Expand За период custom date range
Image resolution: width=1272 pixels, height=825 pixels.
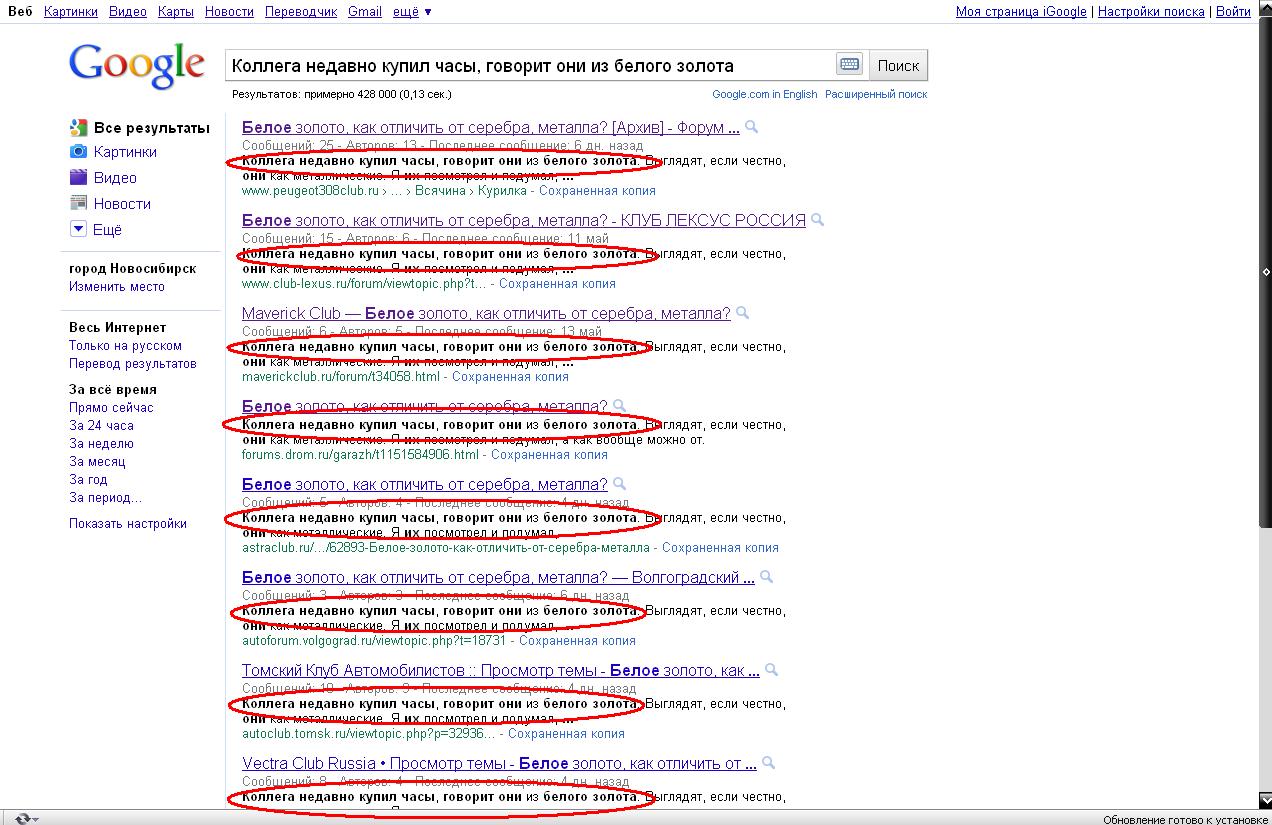(105, 497)
